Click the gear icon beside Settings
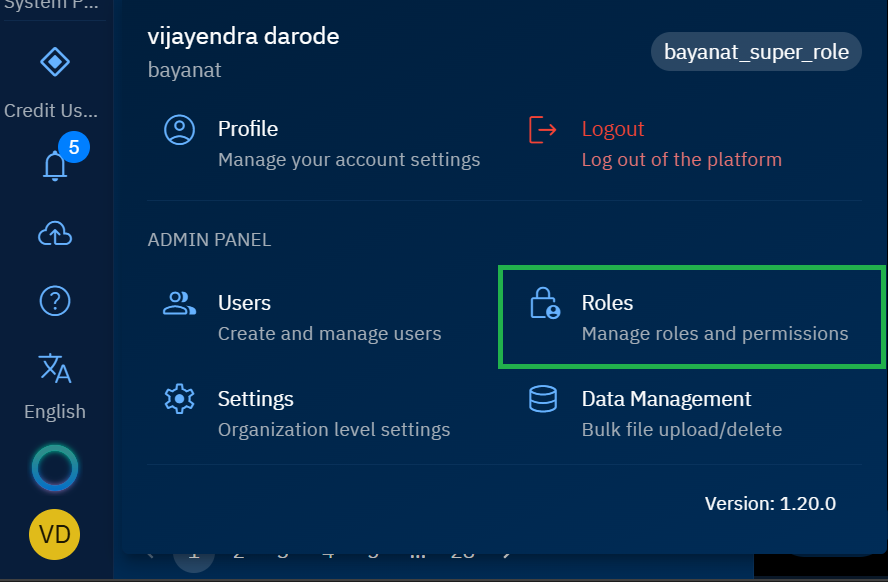 point(179,399)
